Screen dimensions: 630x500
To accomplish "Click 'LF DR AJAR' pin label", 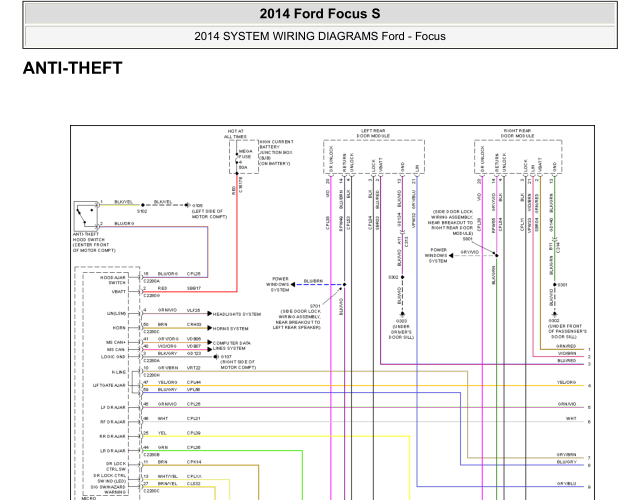I will [113, 408].
